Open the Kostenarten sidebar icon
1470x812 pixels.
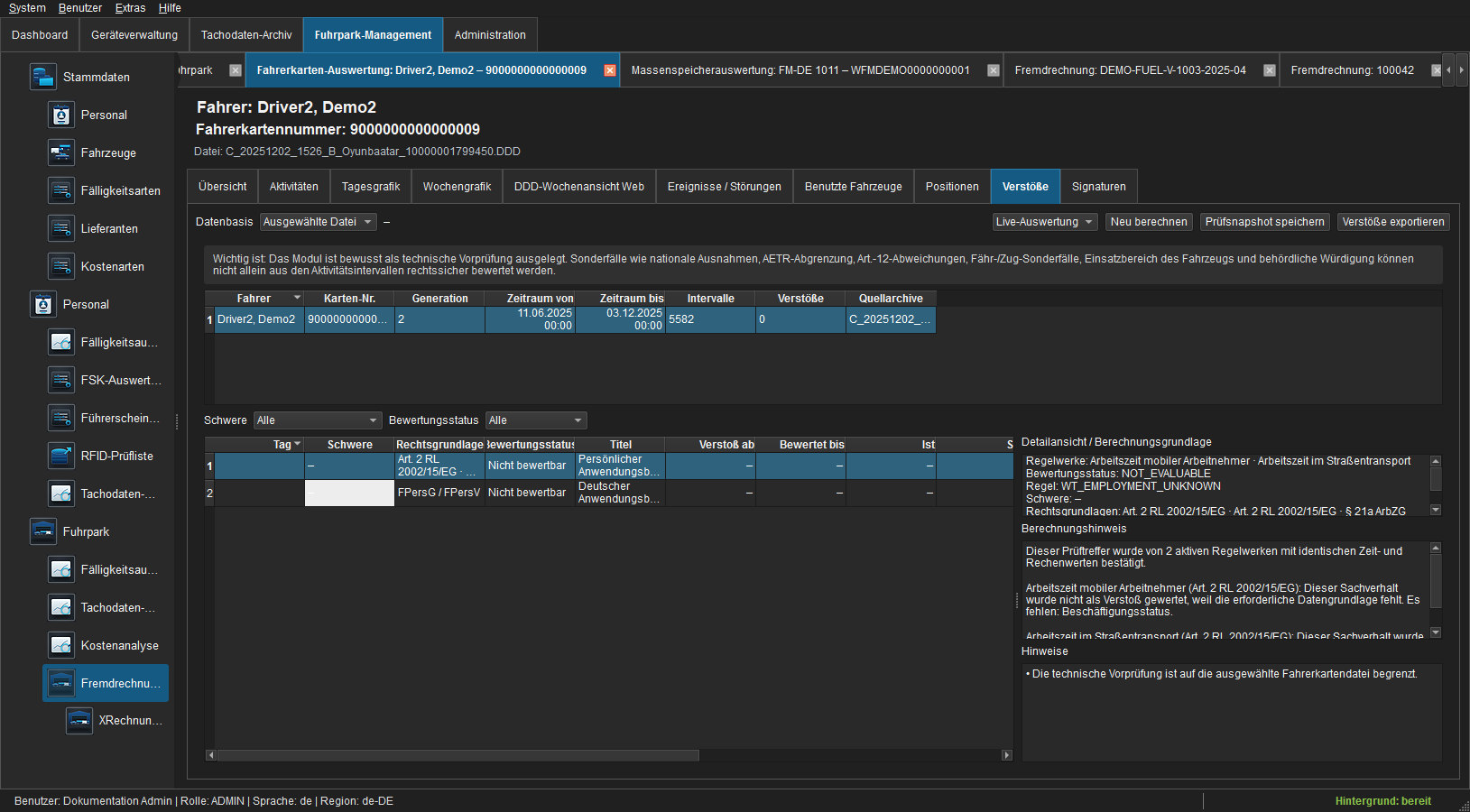pos(60,266)
